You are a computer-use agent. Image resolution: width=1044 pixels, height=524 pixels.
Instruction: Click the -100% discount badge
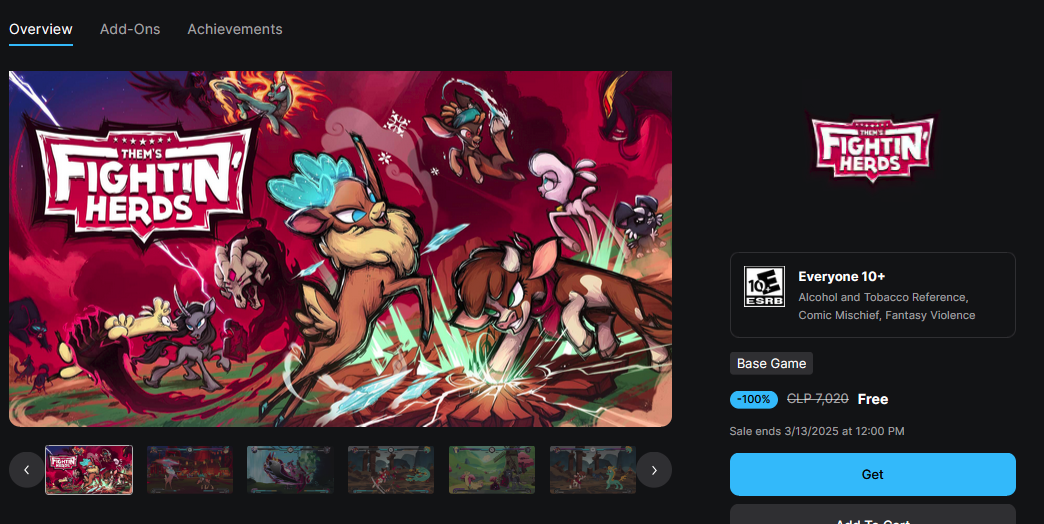754,399
